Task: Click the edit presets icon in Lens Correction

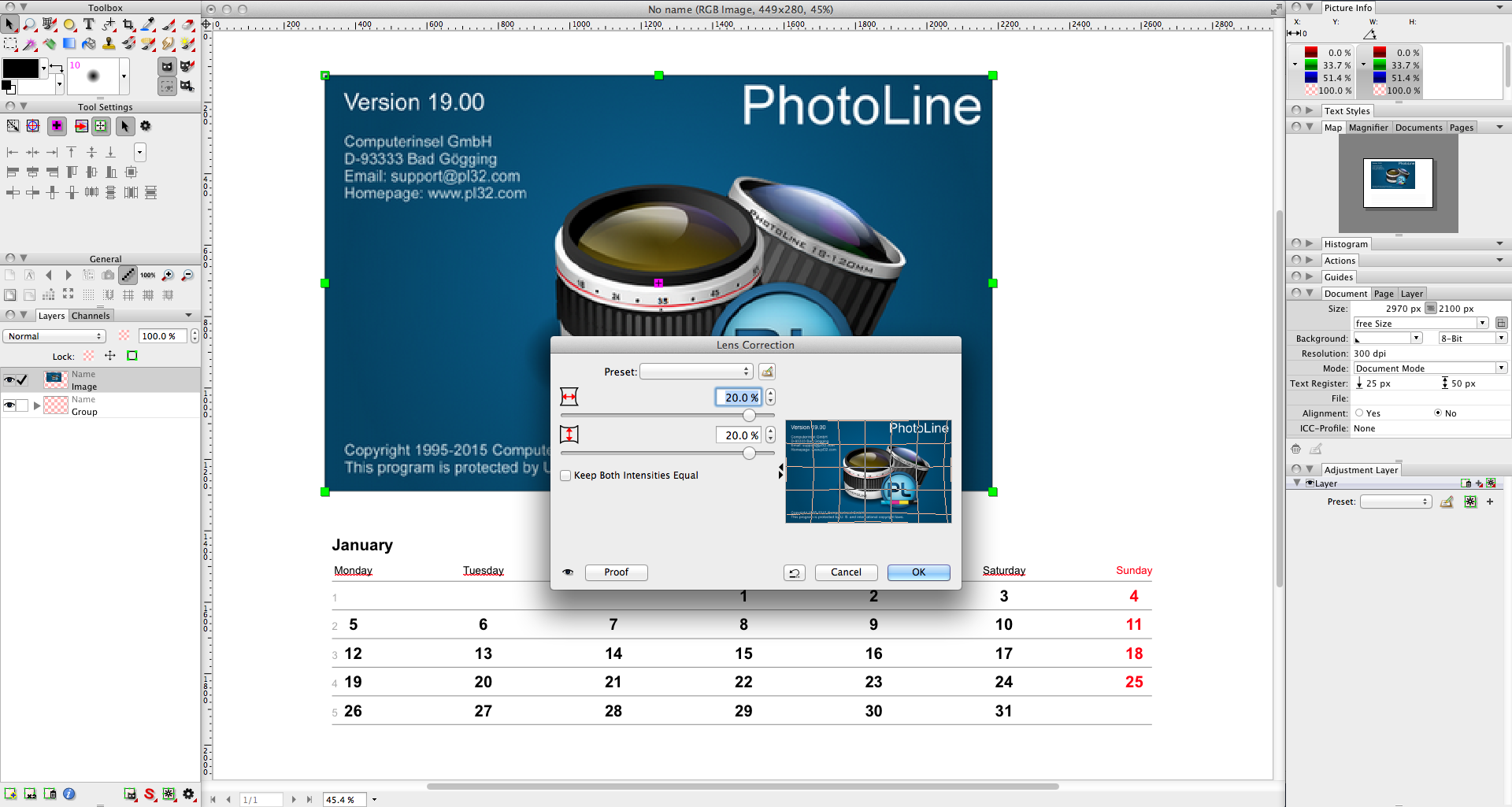Action: (x=767, y=372)
